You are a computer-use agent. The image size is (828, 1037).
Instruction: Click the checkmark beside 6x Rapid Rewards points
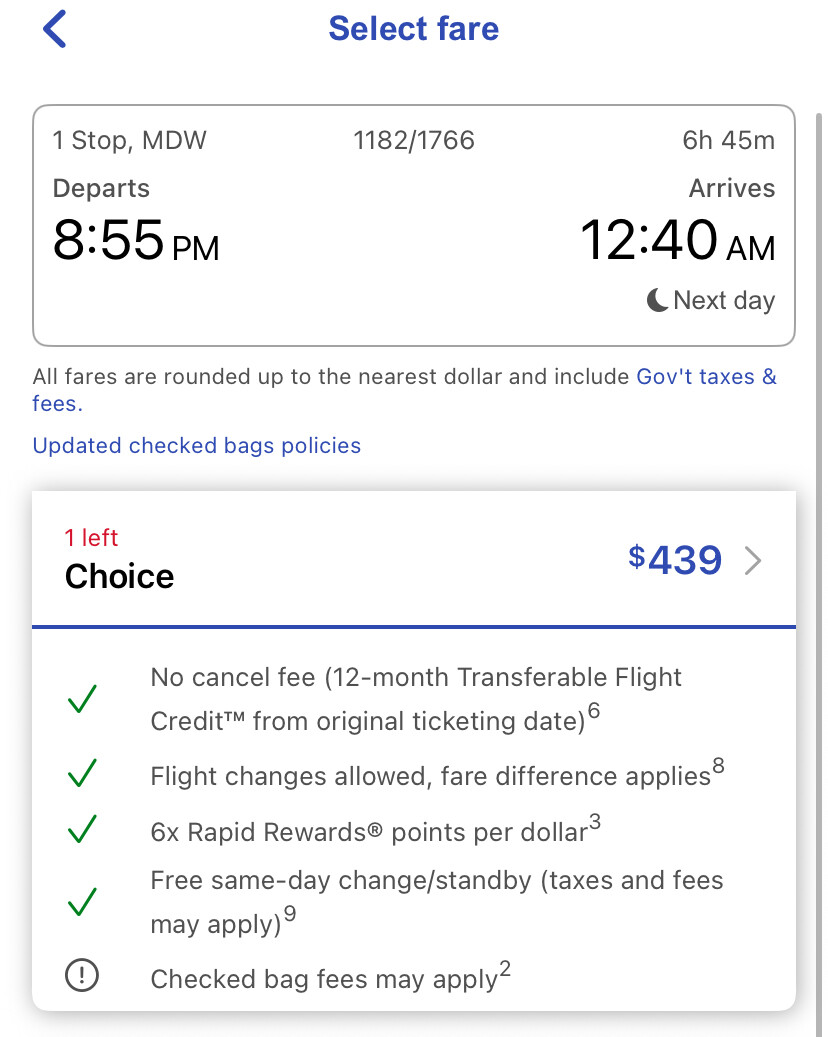82,830
